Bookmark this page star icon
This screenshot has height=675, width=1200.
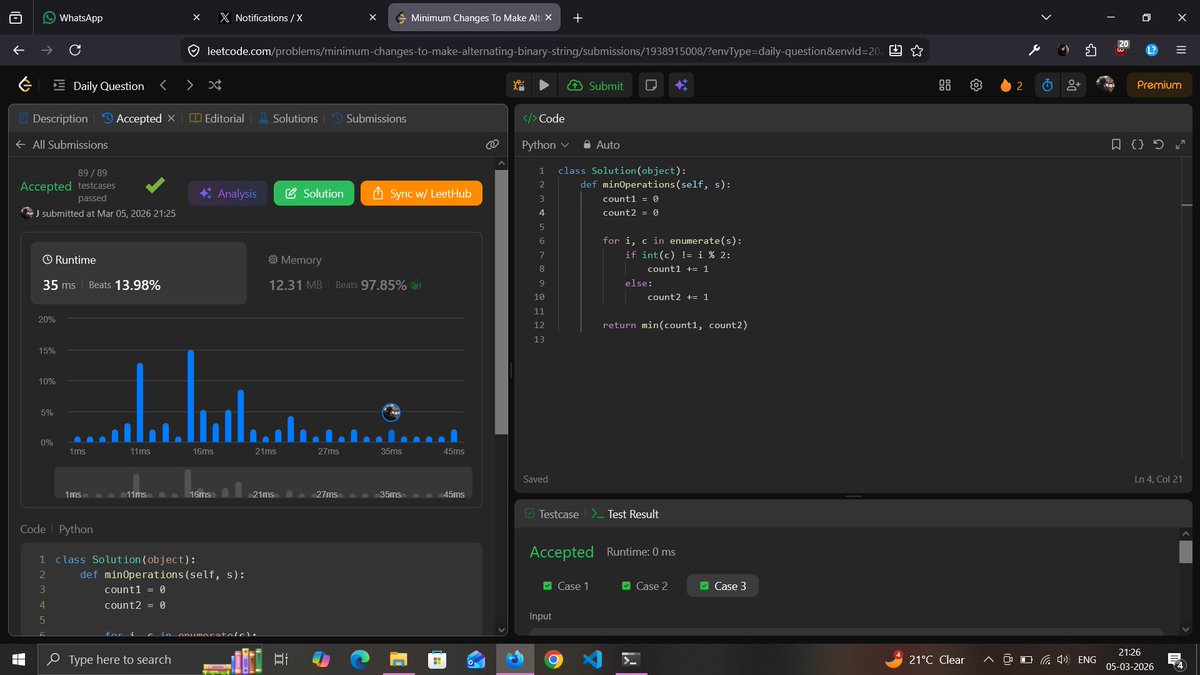(x=917, y=50)
